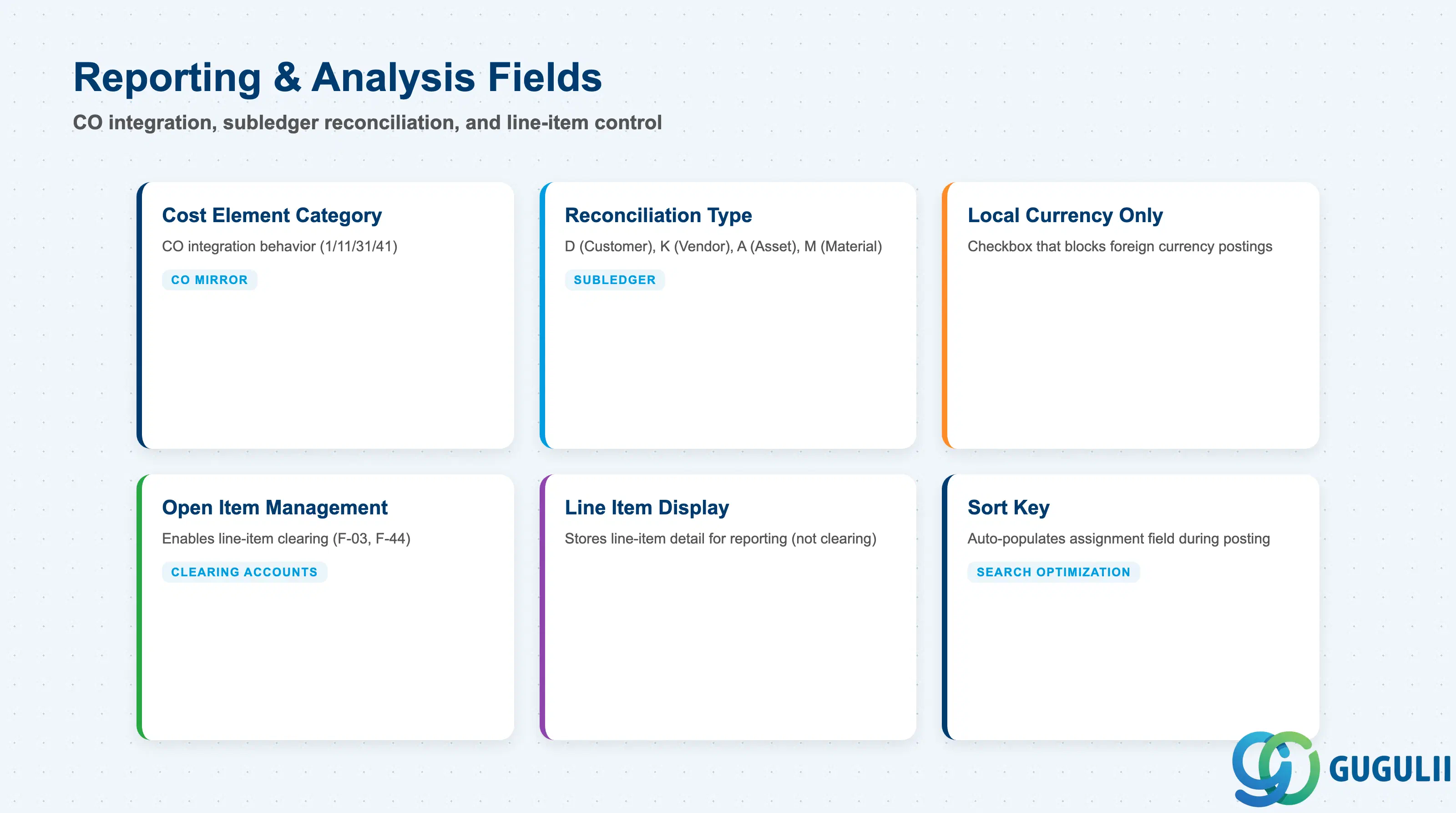
Task: Click the Sort Key heading
Action: 1009,508
